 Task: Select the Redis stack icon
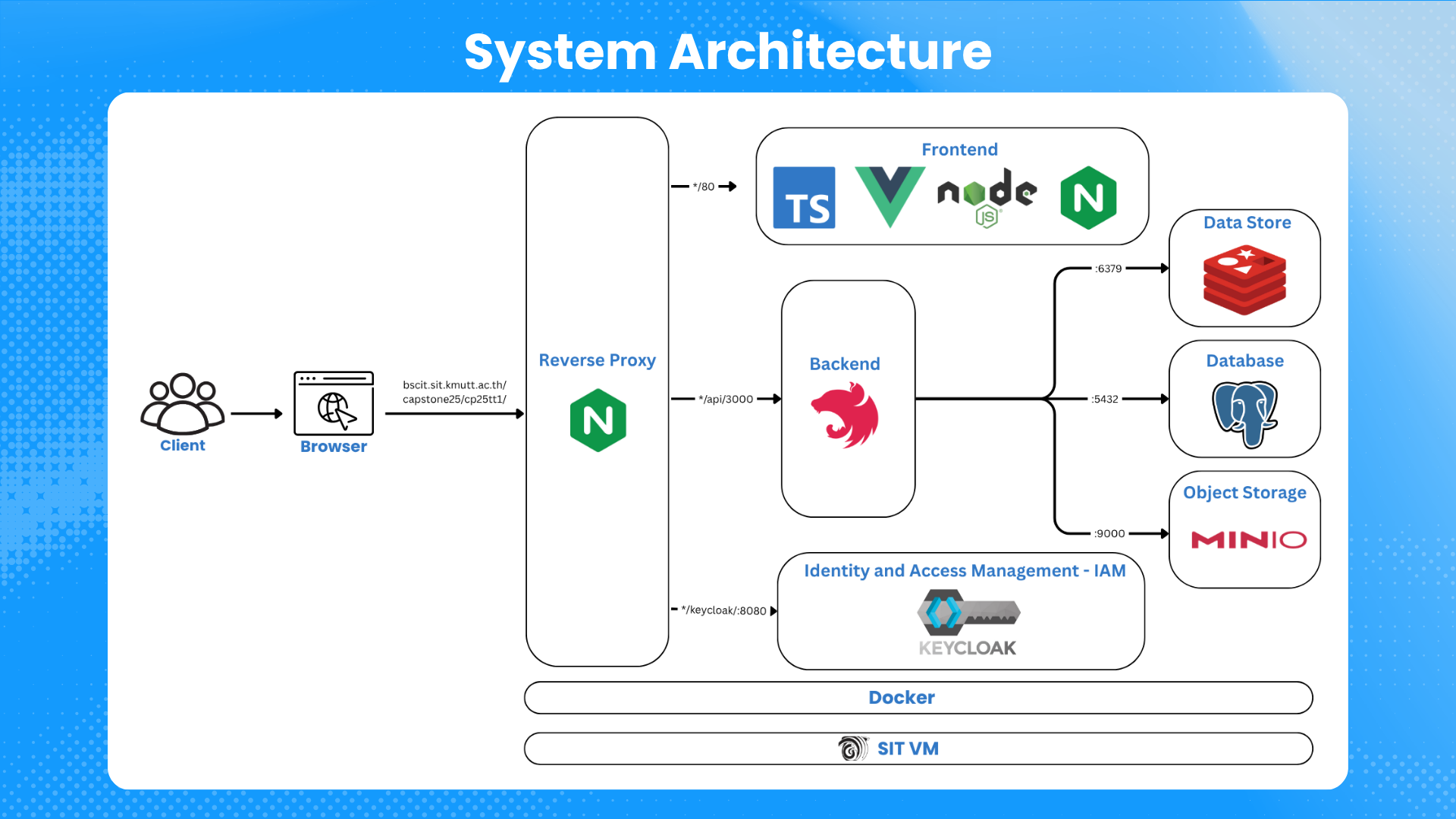coord(1244,280)
